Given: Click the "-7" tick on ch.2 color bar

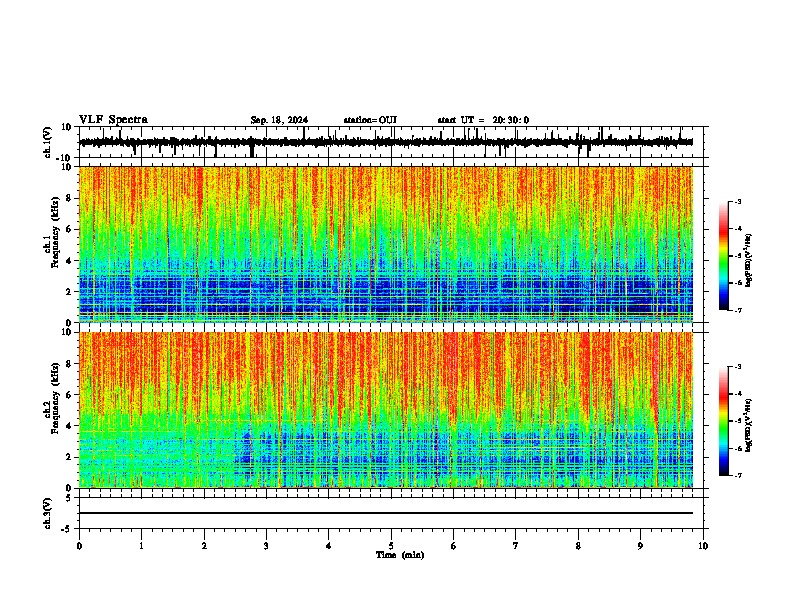Looking at the screenshot, I should click(738, 475).
